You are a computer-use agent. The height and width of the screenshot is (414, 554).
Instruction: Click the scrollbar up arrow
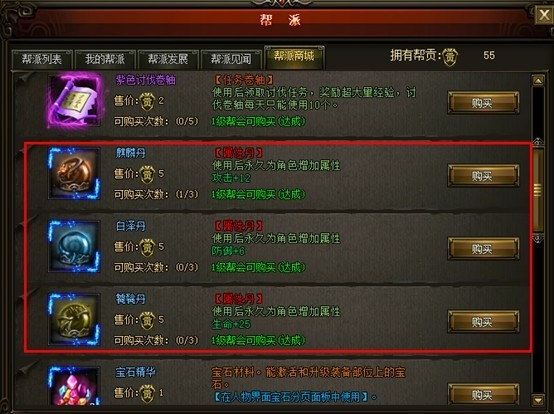538,81
